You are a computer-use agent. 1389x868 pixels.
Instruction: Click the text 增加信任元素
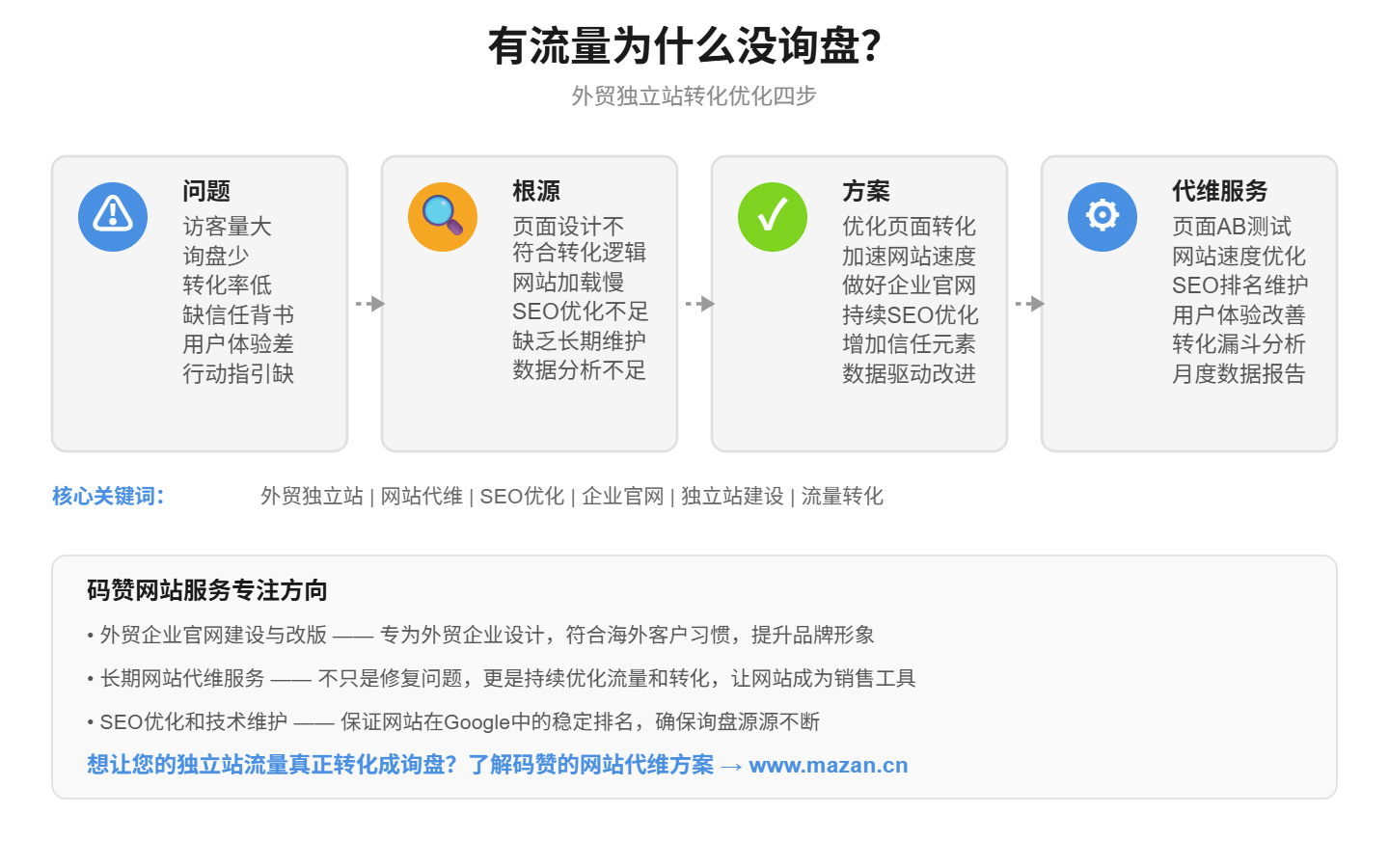910,343
